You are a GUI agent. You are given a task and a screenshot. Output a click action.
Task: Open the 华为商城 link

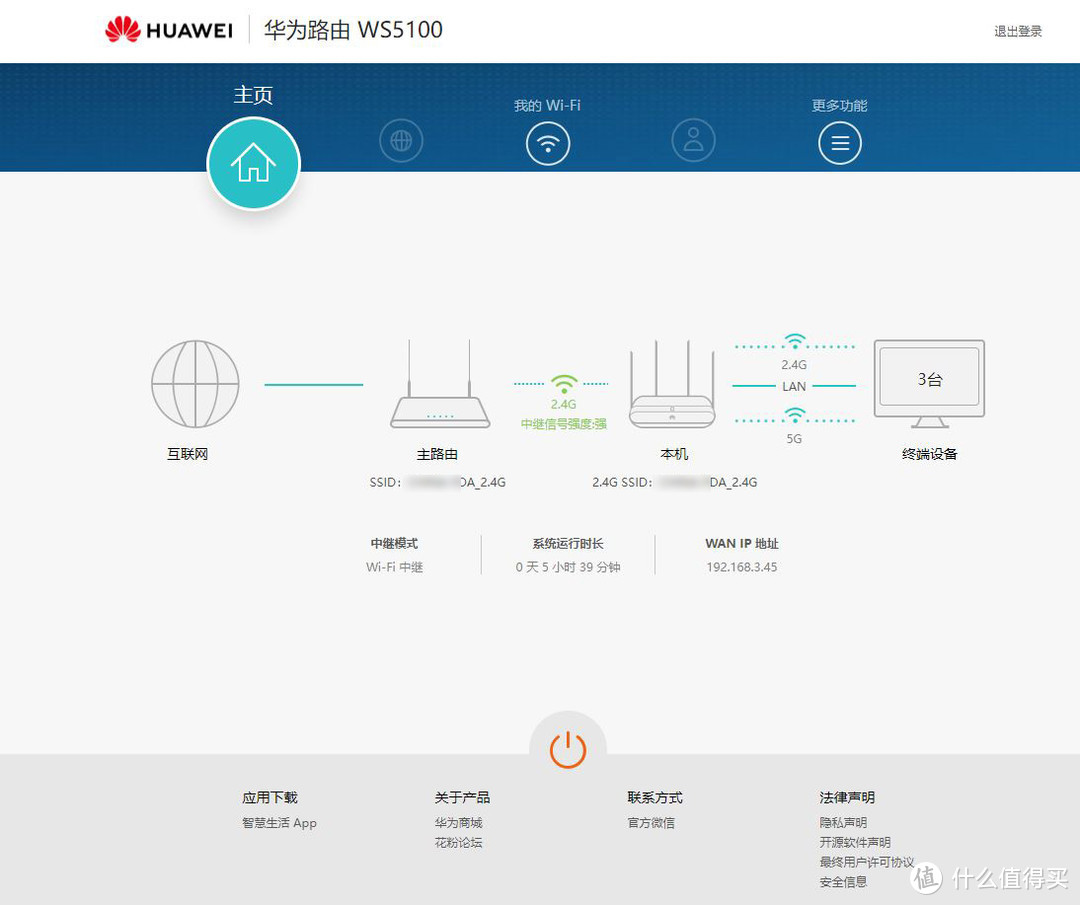[458, 822]
